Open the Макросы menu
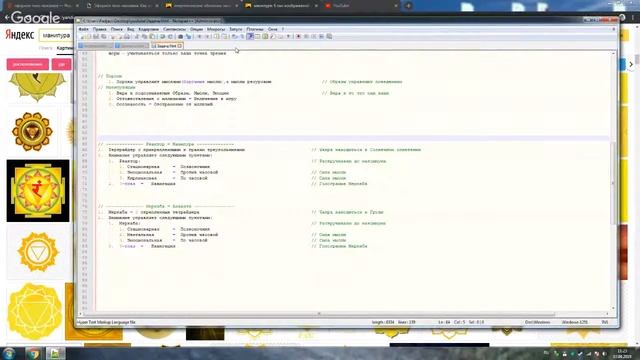Screen dimensions: 640x360 pos(216,29)
